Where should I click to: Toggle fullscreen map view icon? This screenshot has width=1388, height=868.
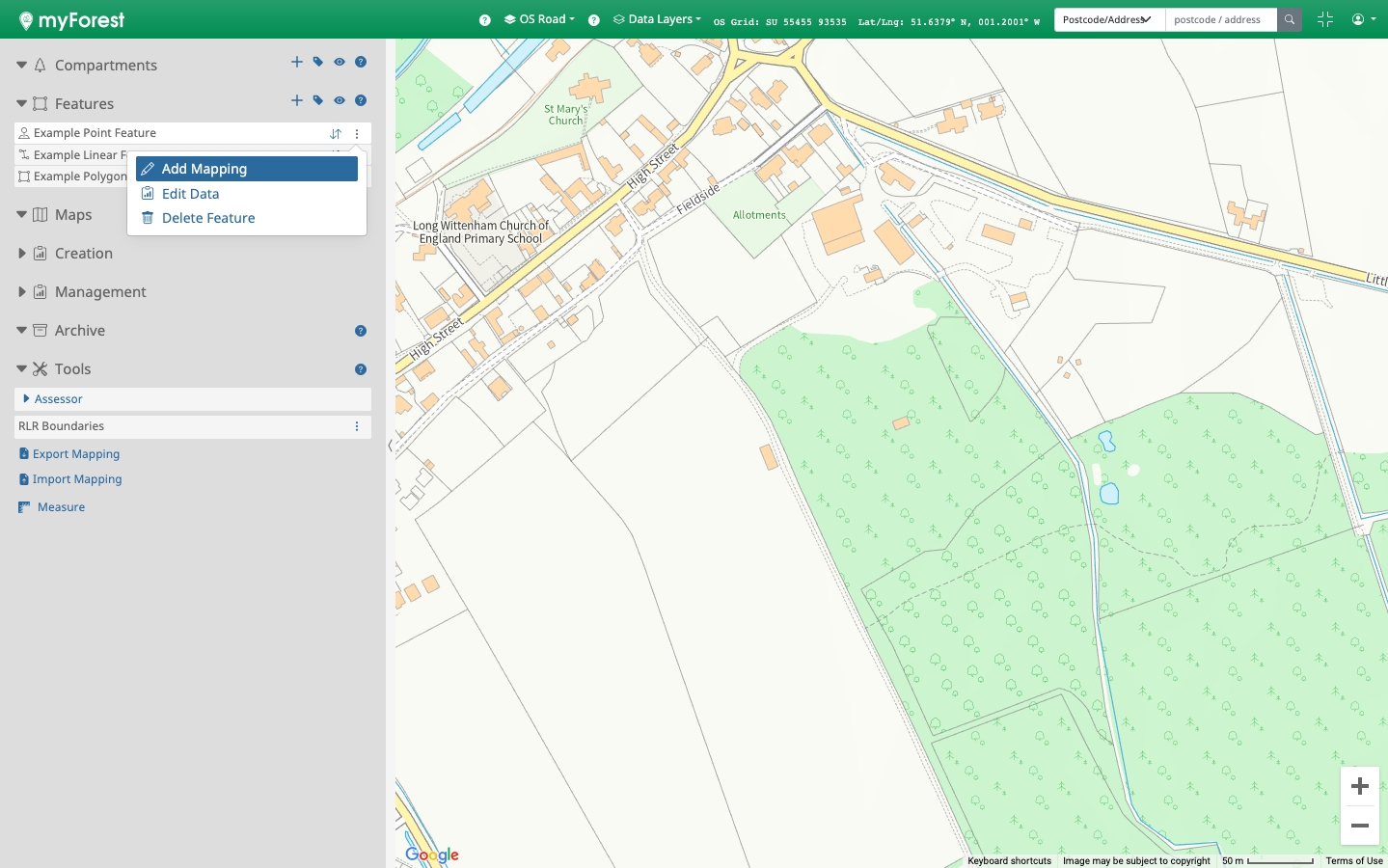coord(1324,19)
